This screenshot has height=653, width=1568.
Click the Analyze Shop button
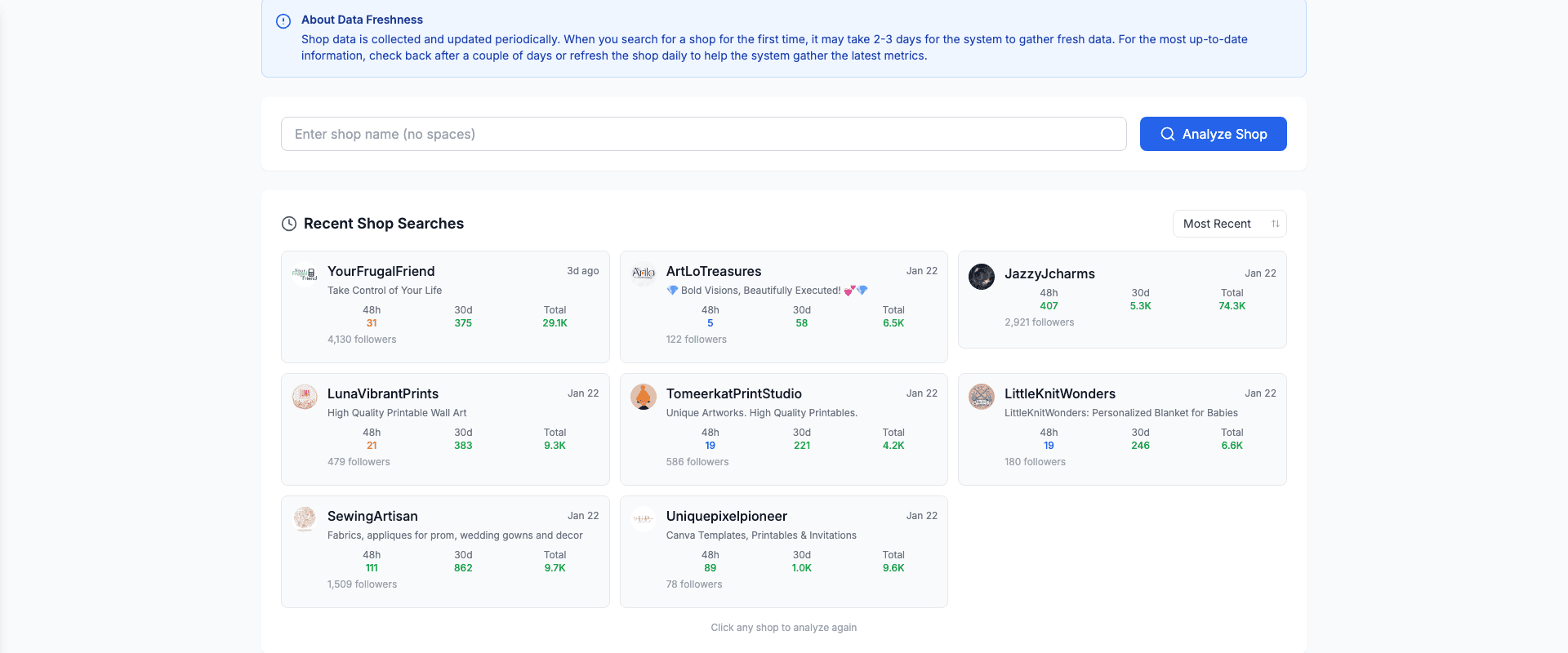pos(1214,134)
